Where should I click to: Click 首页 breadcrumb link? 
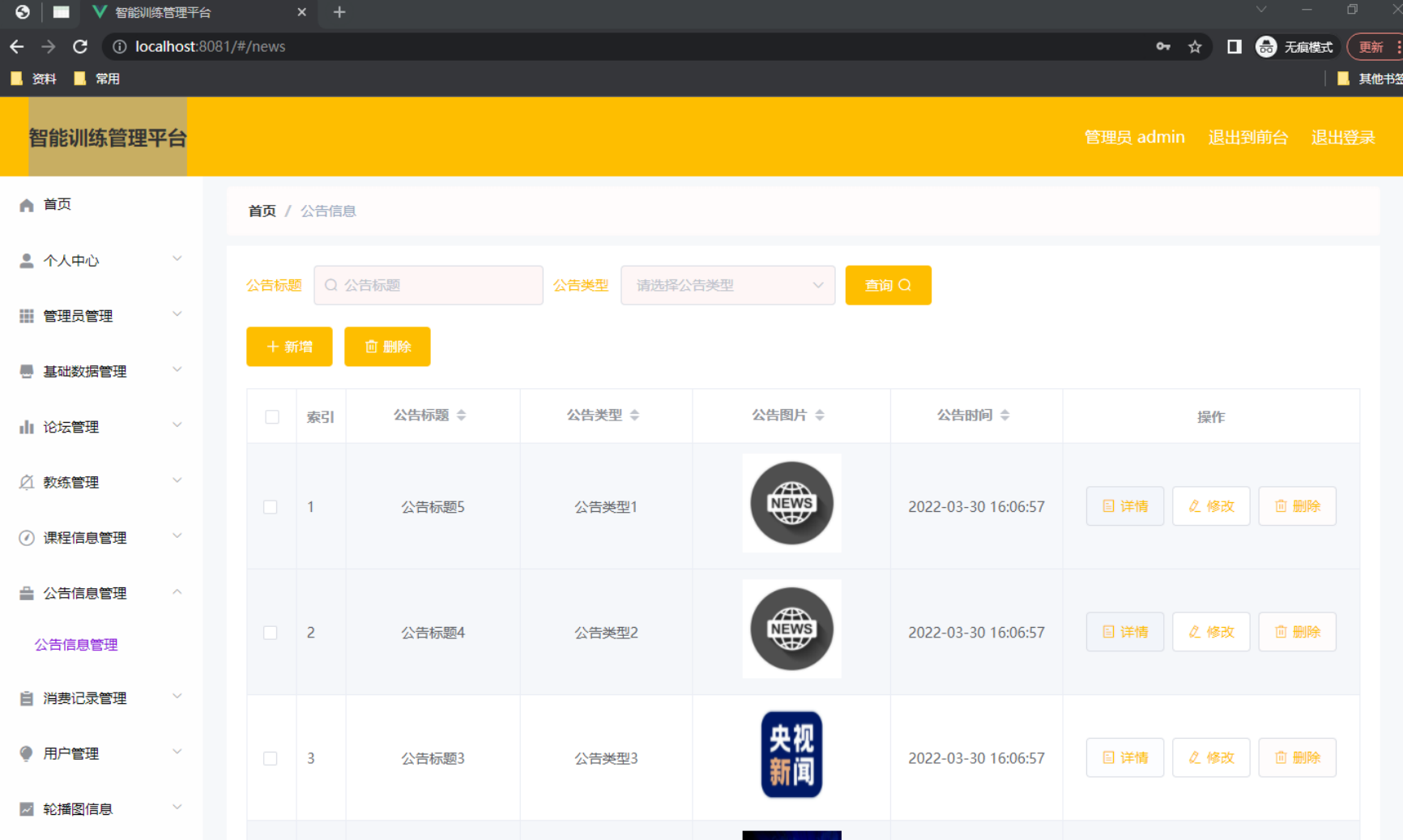pyautogui.click(x=262, y=211)
